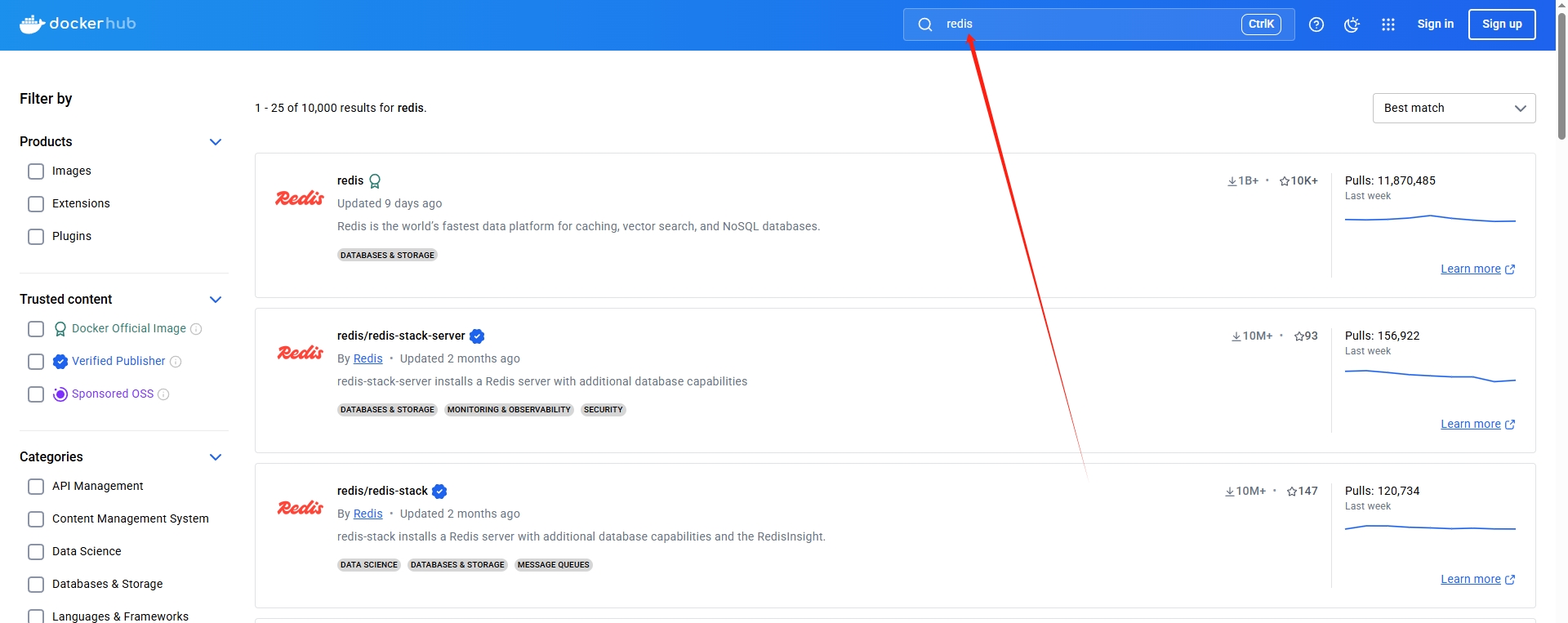Open the help question mark icon
Viewport: 1568px width, 623px height.
[1316, 24]
